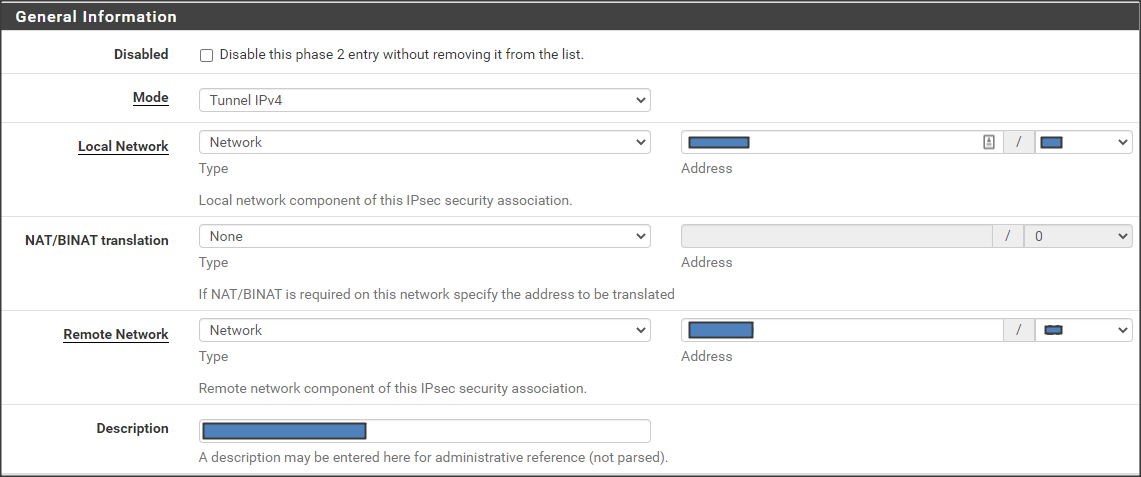1141x477 pixels.
Task: Focus the Local Network address field
Action: click(x=860, y=143)
